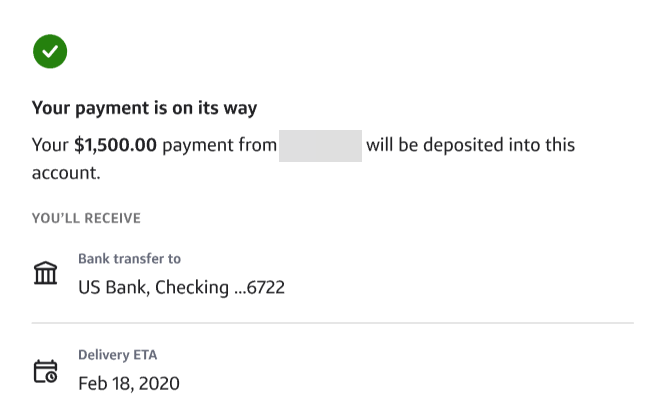658x408 pixels.
Task: Click the "payment from" text
Action: point(219,145)
